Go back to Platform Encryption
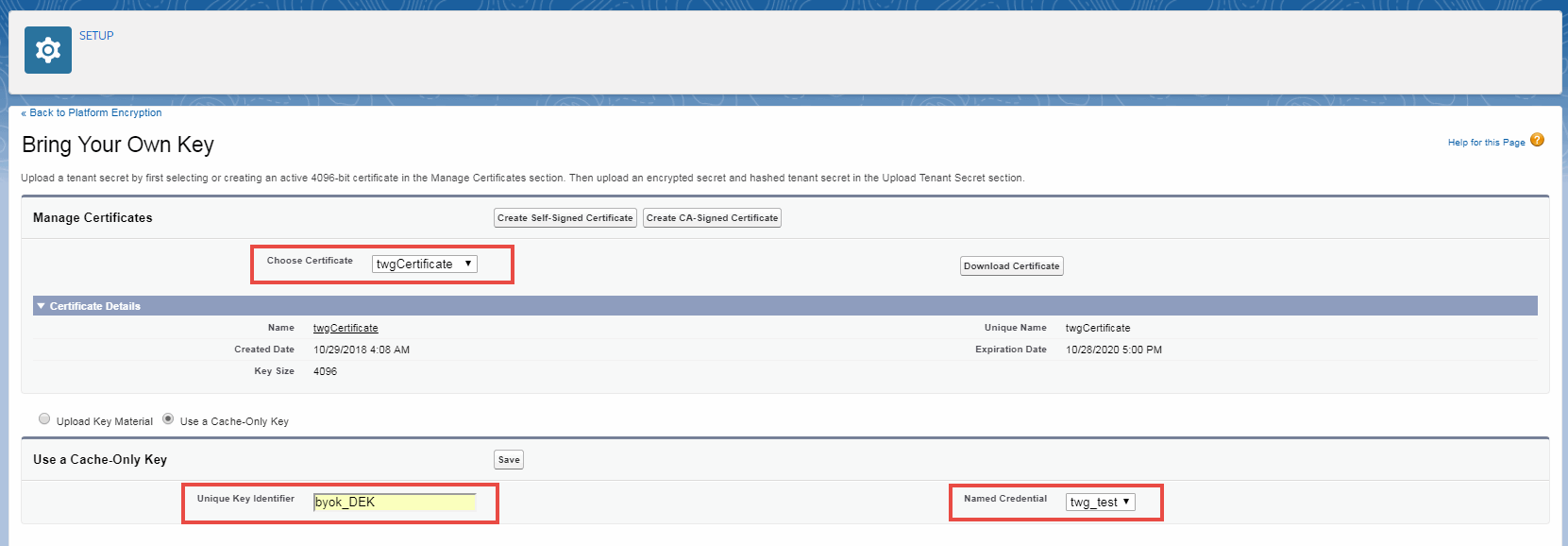 [x=92, y=112]
